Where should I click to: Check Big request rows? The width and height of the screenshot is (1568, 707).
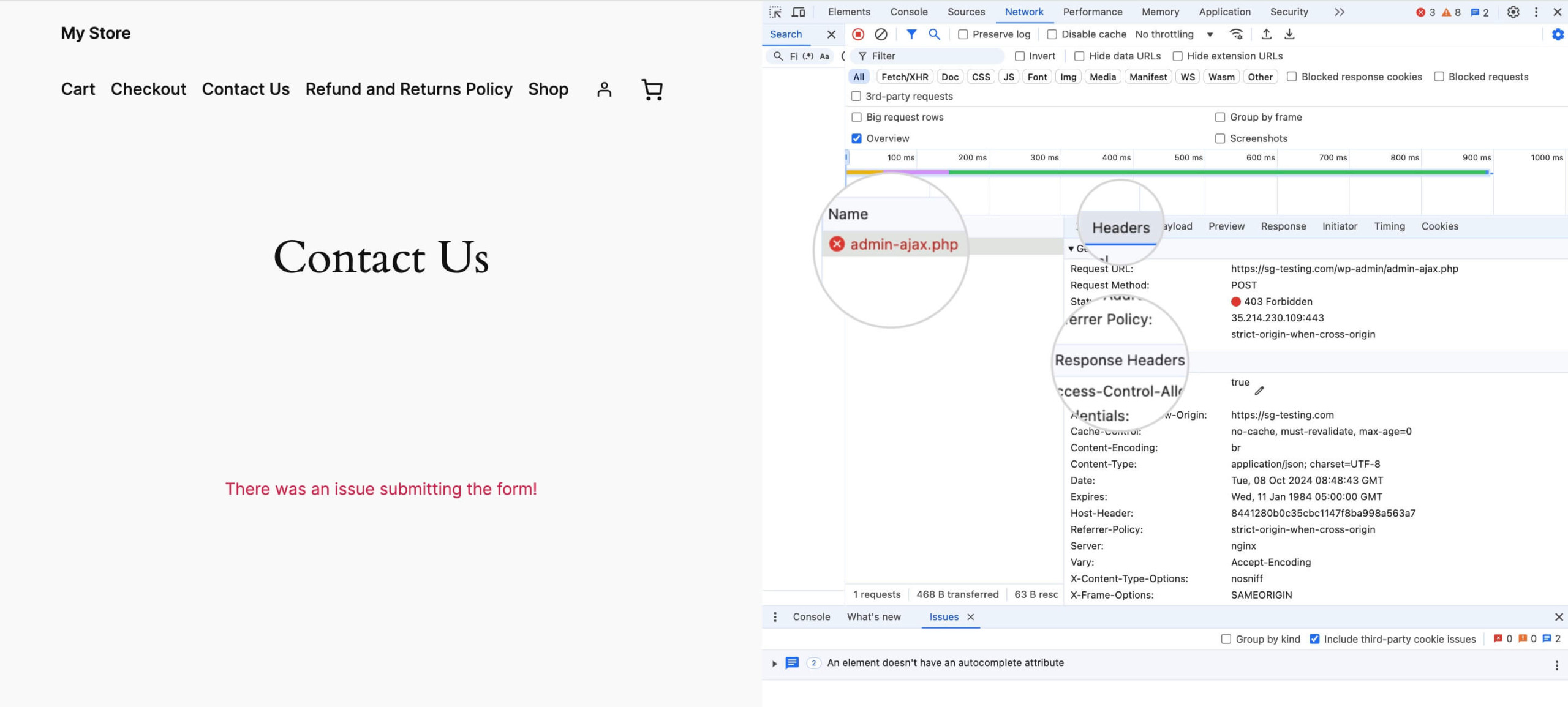click(856, 118)
